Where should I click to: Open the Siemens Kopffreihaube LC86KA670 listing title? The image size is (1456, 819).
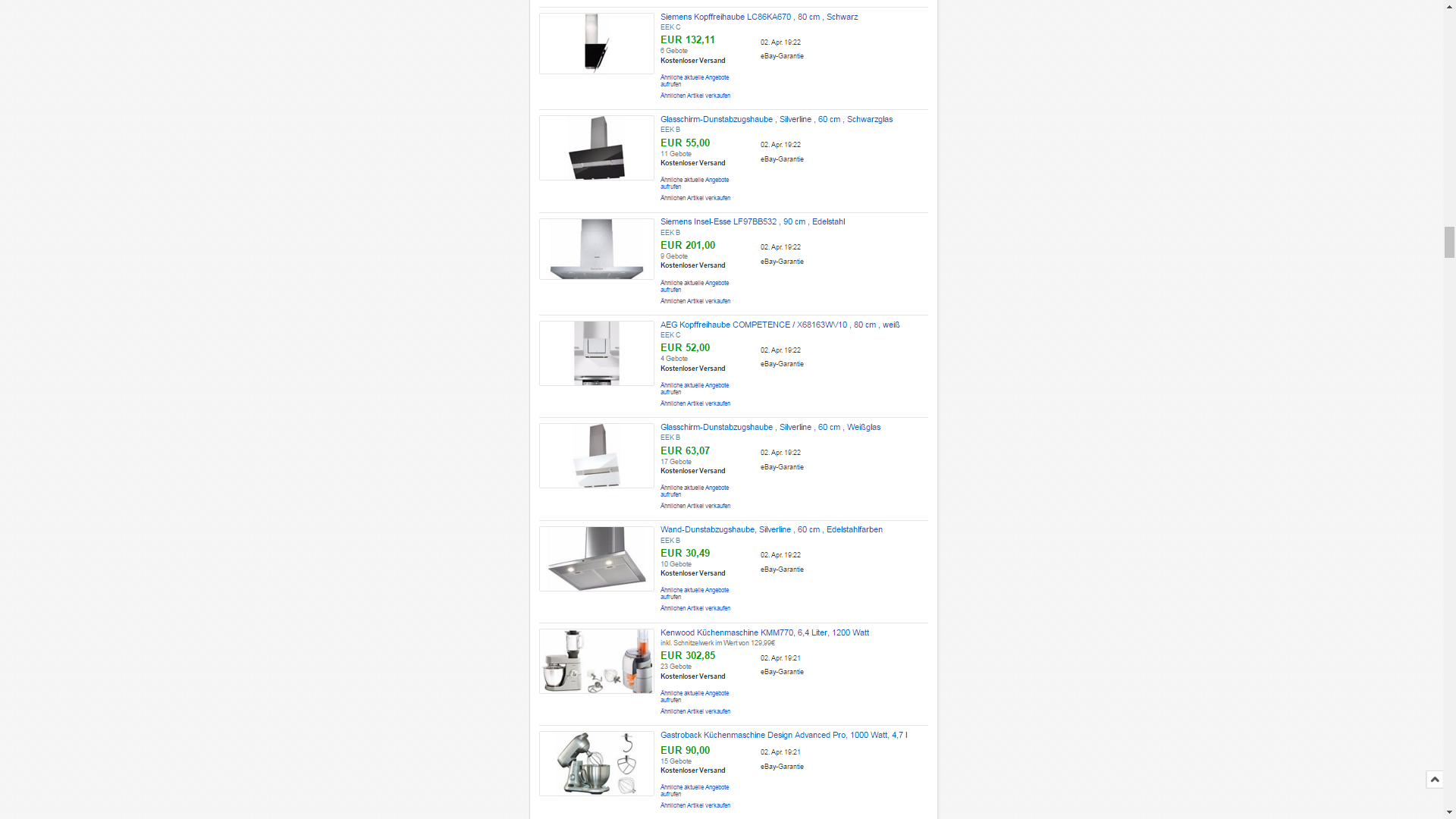click(x=759, y=17)
